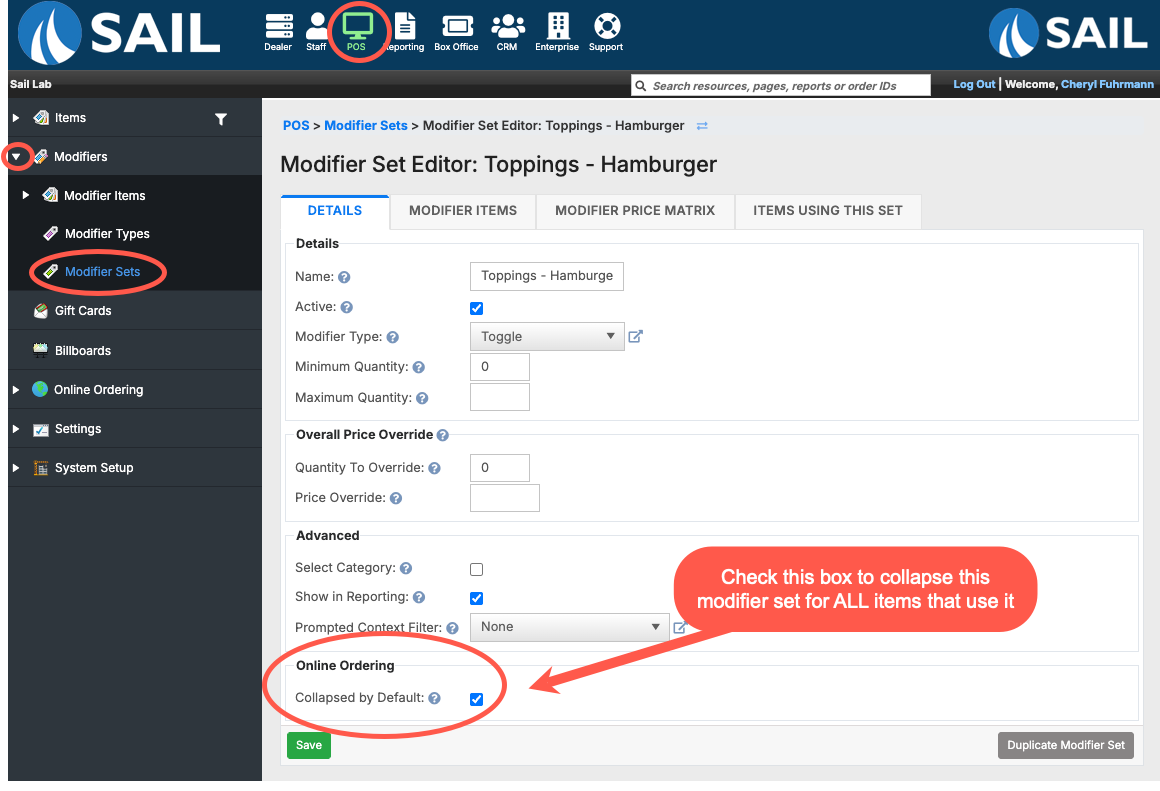Click Duplicate Modifier Set button
The width and height of the screenshot is (1160, 791).
pos(1065,746)
